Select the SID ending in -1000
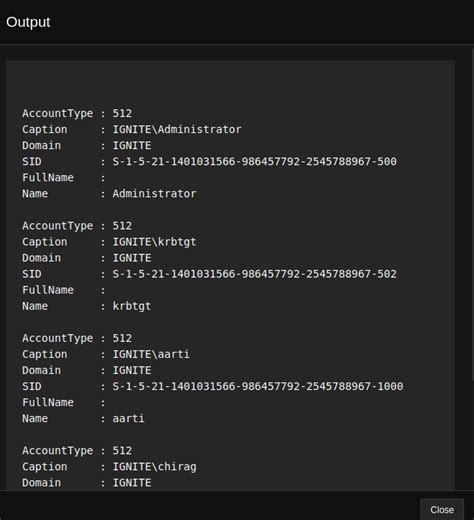Viewport: 474px width, 520px height. [258, 386]
